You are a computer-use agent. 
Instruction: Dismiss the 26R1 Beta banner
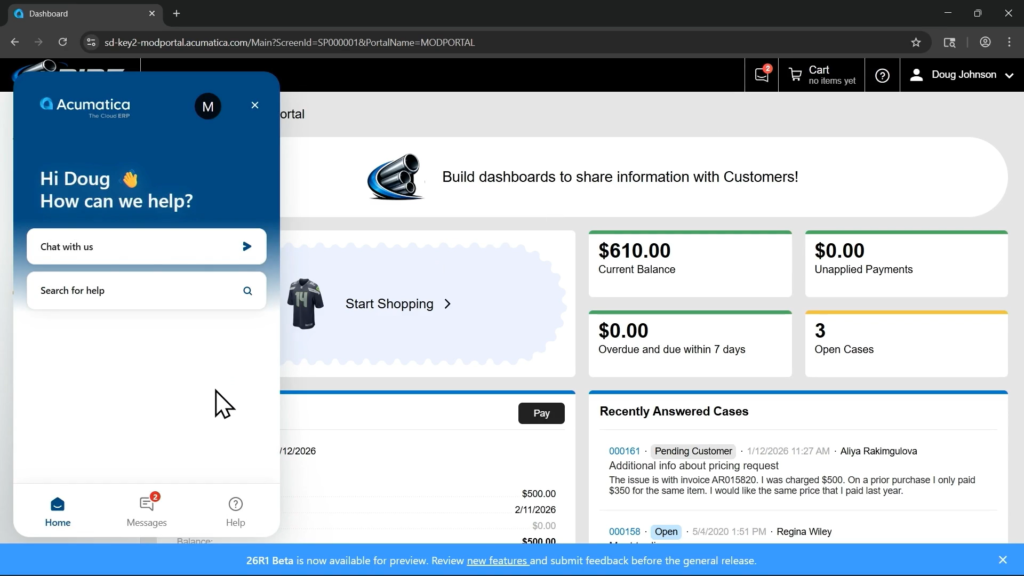[1003, 560]
